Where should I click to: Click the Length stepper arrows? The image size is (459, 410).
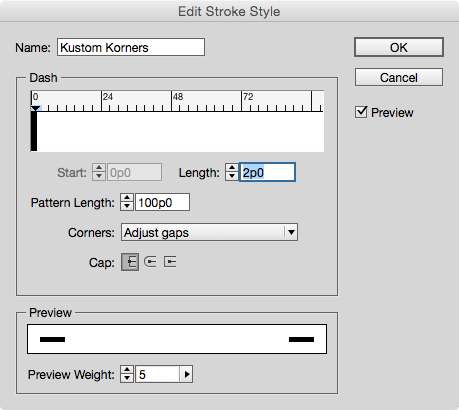[x=232, y=172]
